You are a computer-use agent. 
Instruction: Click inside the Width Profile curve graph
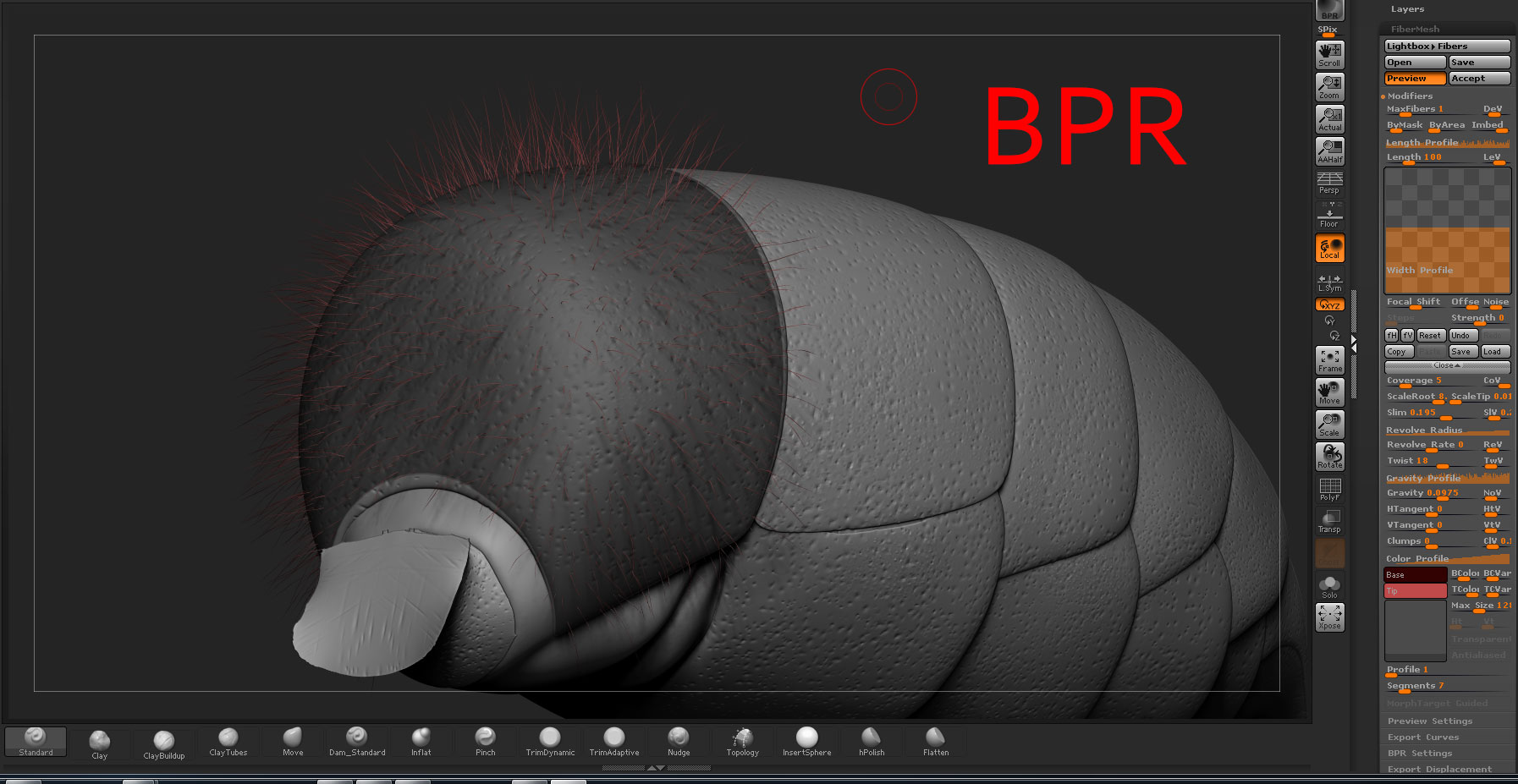coord(1447,230)
